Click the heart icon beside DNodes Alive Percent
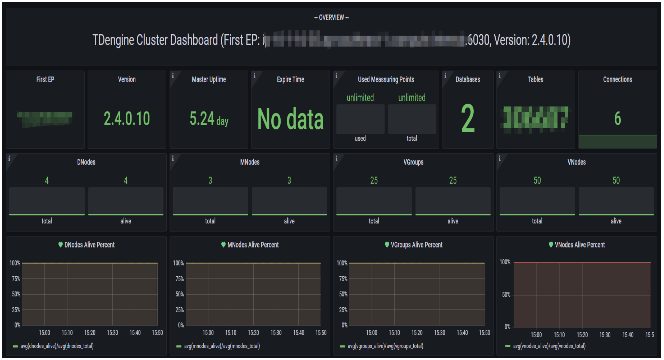 [61, 245]
